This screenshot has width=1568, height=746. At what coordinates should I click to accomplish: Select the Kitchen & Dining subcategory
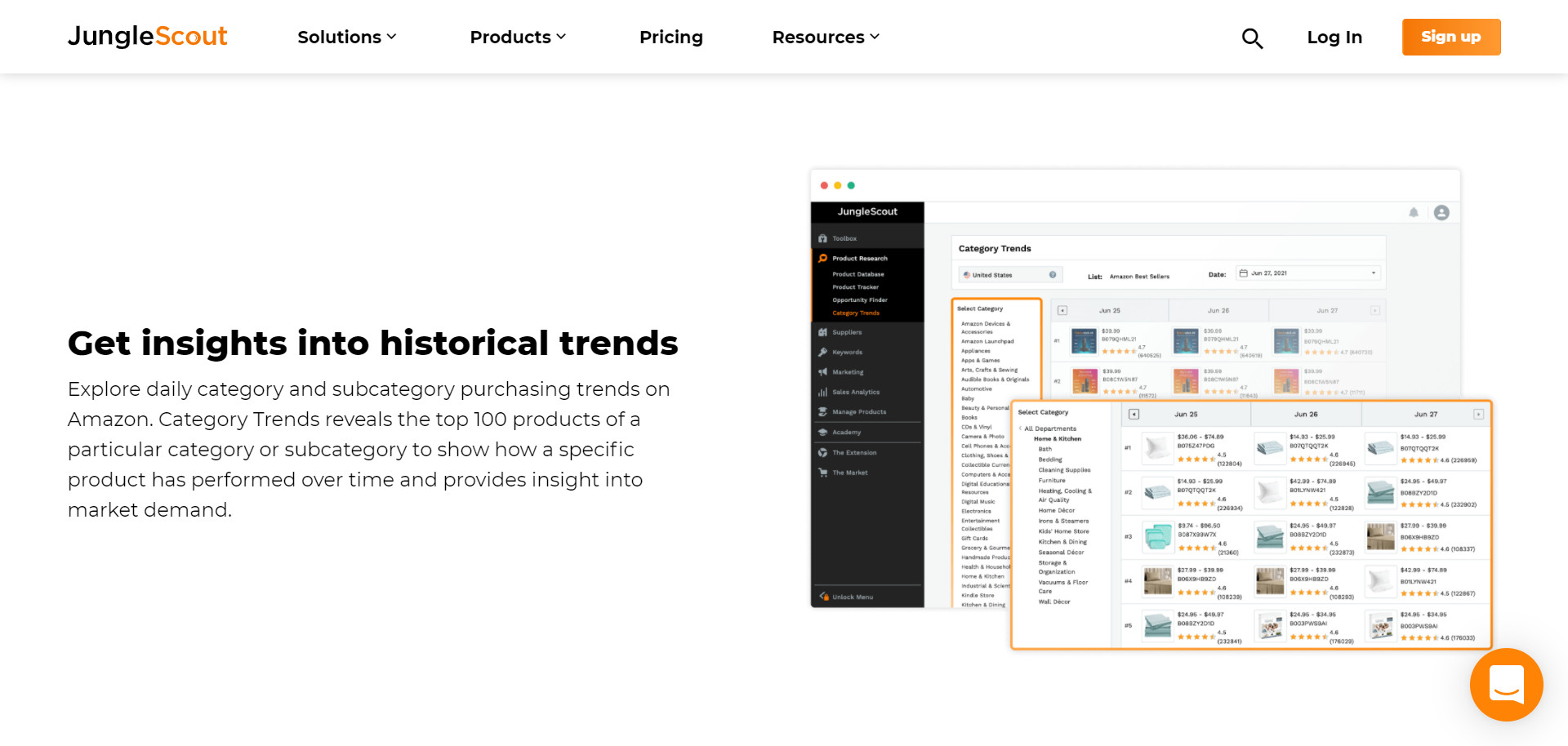[1062, 542]
